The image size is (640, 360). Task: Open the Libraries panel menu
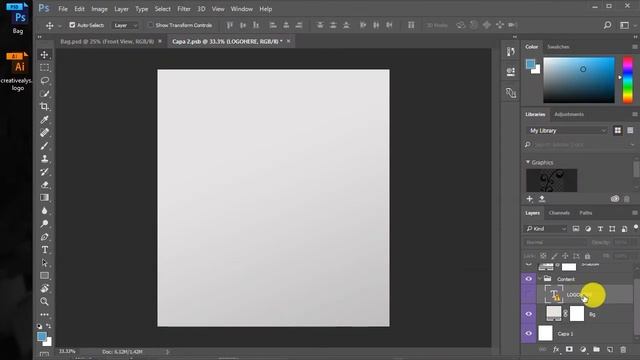click(634, 114)
